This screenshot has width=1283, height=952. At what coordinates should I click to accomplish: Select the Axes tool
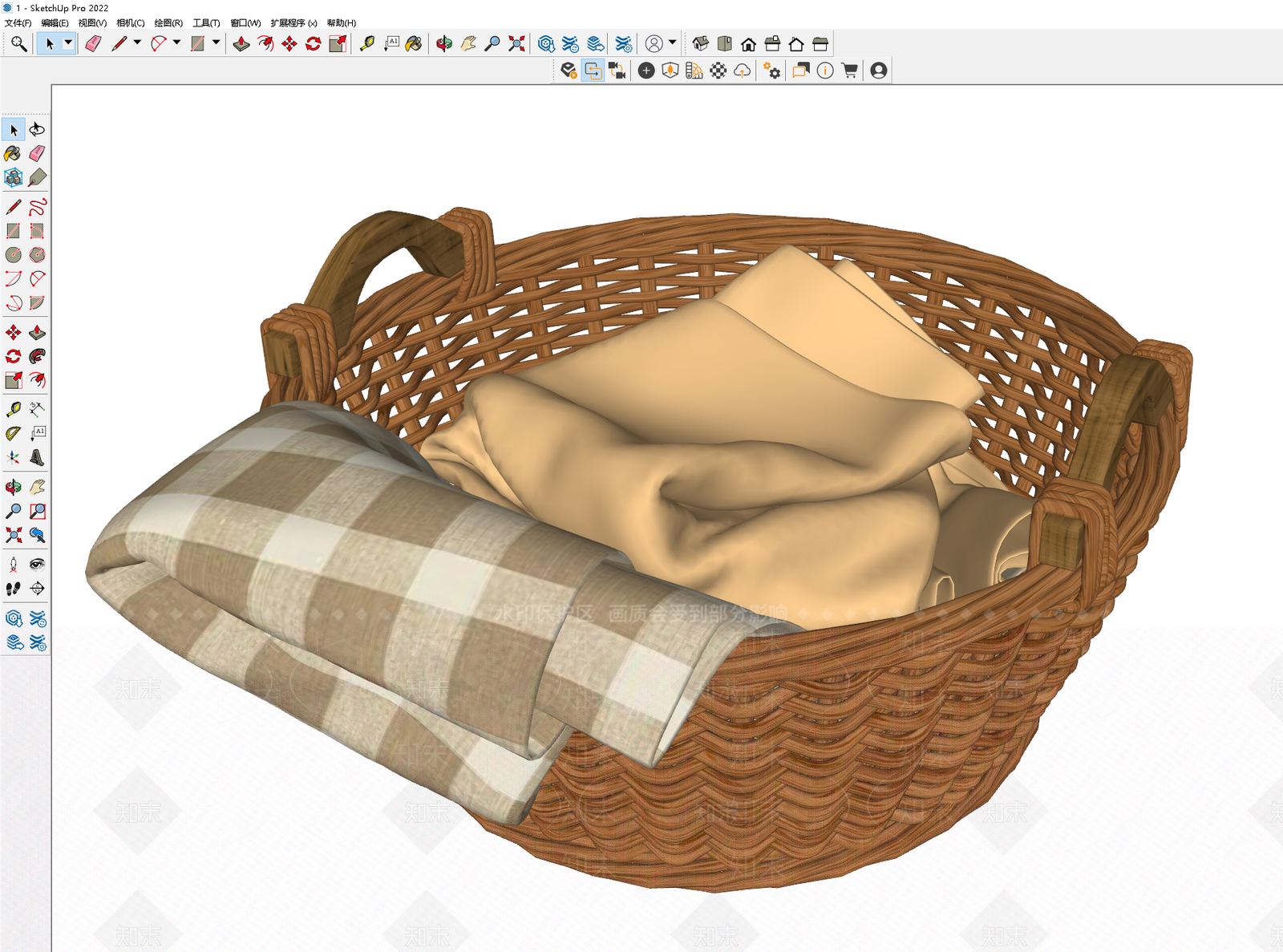click(14, 457)
